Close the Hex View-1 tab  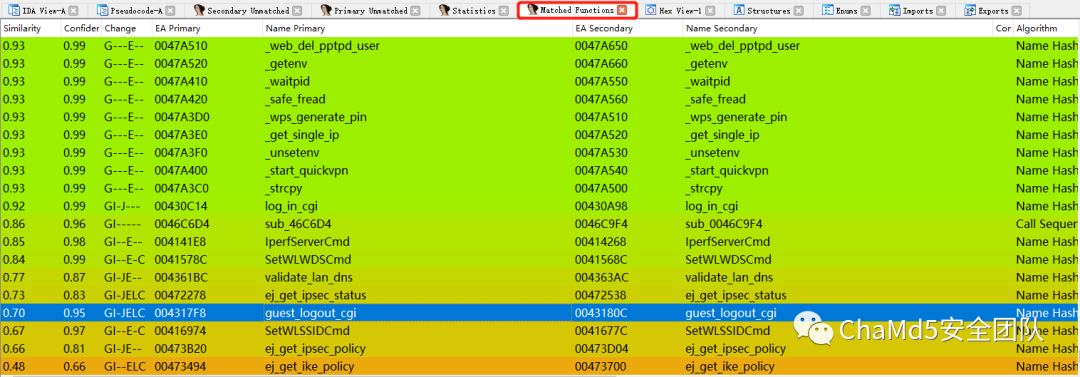tap(709, 10)
